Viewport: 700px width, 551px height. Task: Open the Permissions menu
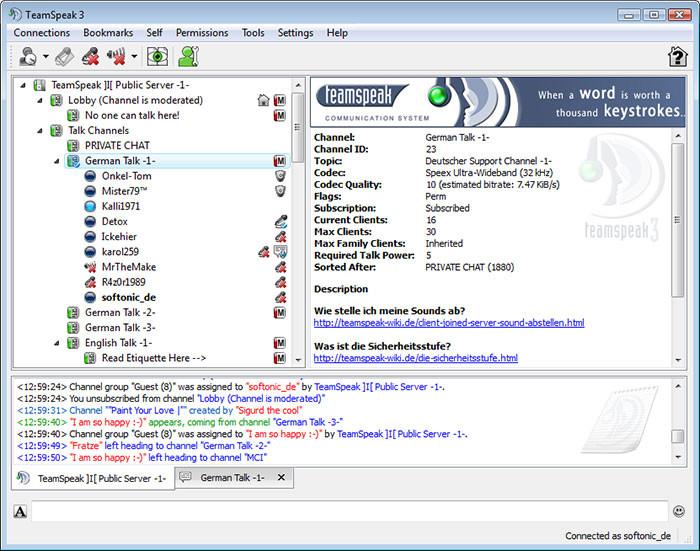[202, 33]
